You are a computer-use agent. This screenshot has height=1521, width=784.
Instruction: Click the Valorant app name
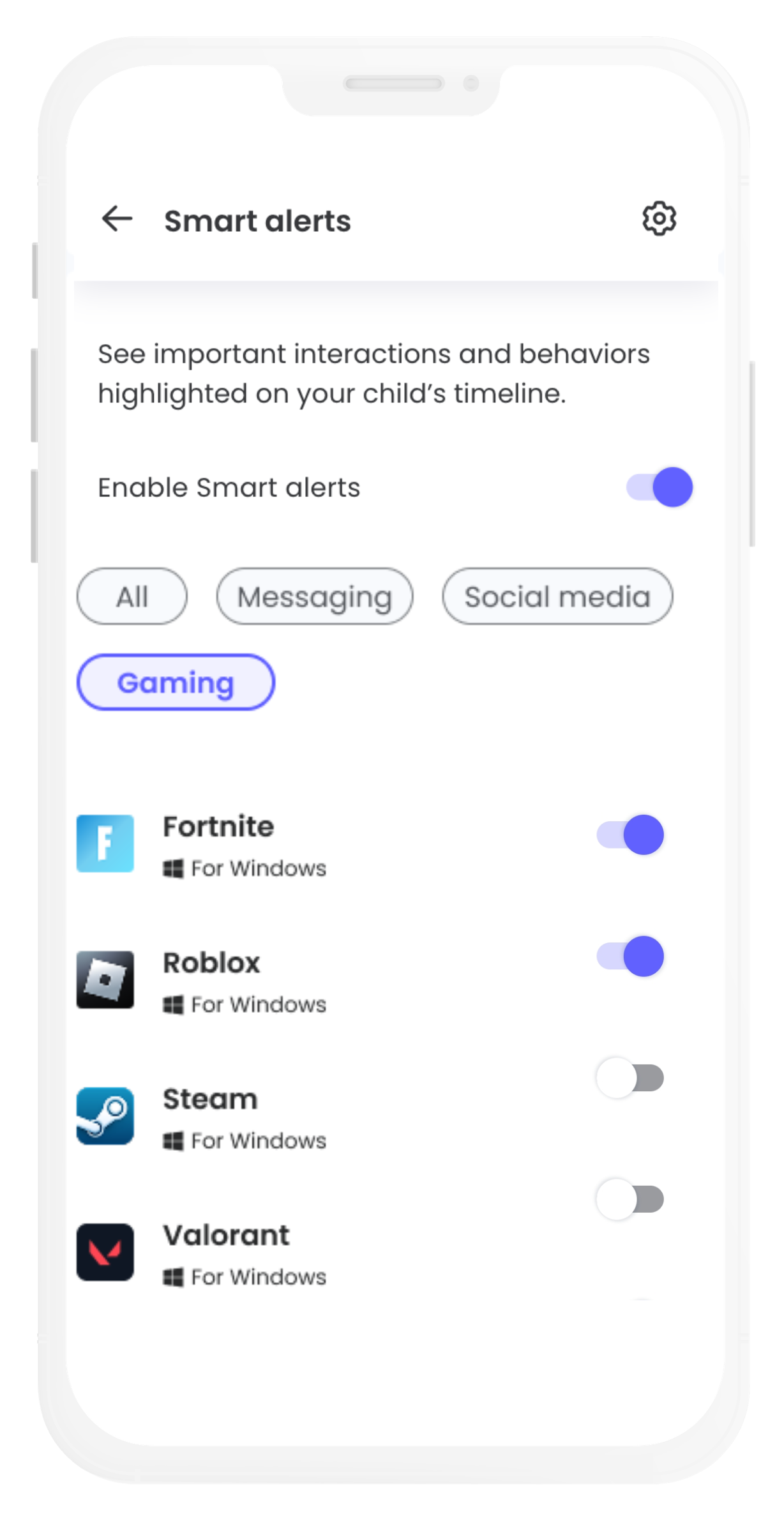click(226, 1235)
